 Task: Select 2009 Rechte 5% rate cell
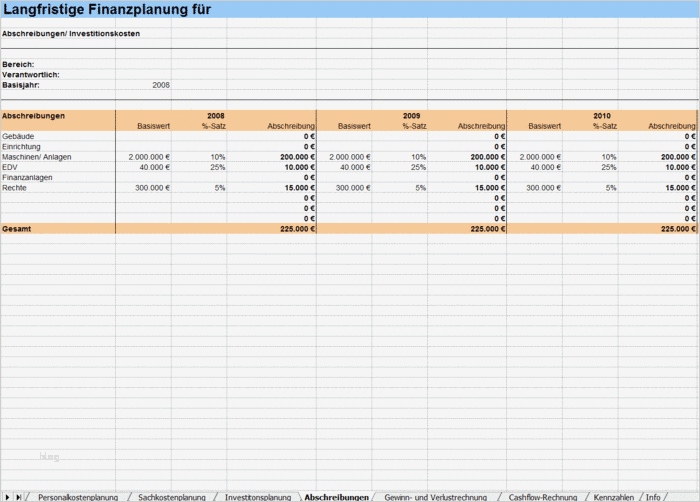(x=400, y=188)
